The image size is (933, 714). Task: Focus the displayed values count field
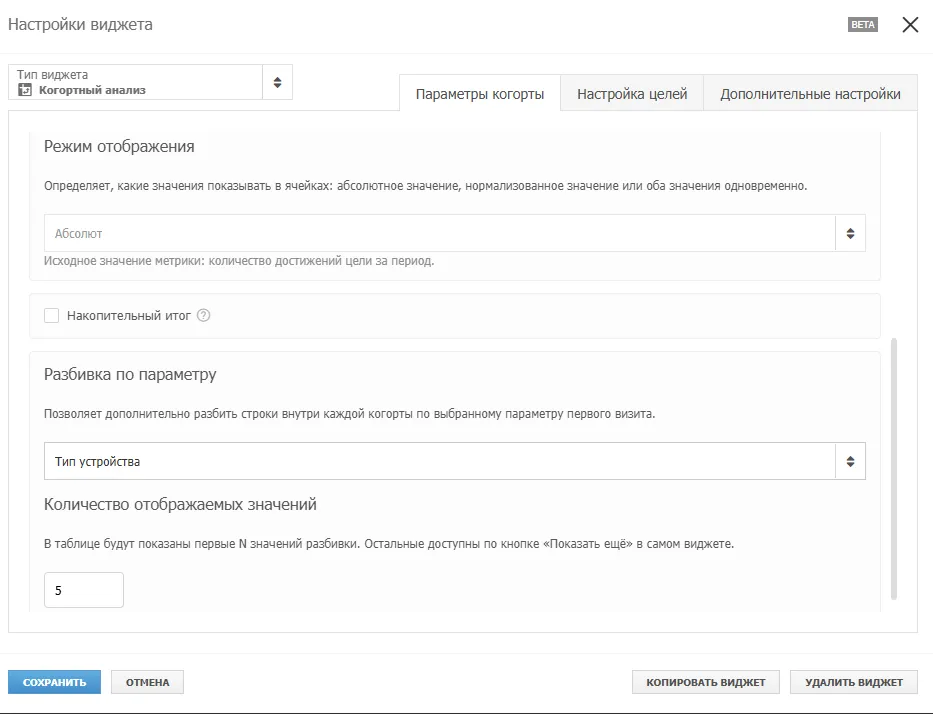tap(84, 590)
